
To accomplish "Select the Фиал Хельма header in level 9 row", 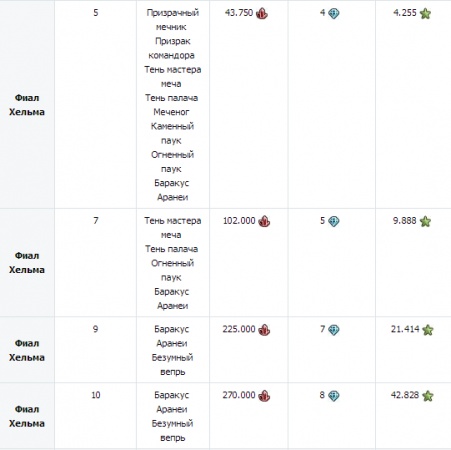I will point(27,350).
